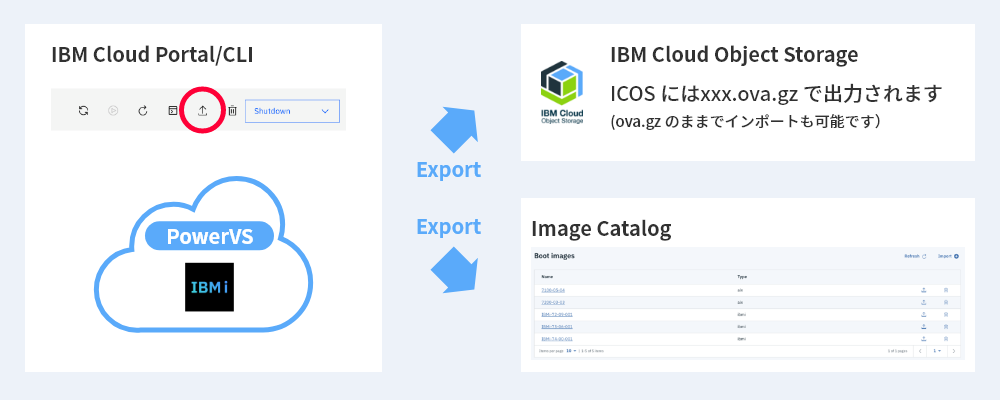This screenshot has height=400, width=1000.
Task: Click the export icon for IBMi-73-04-001
Action: click(x=923, y=326)
